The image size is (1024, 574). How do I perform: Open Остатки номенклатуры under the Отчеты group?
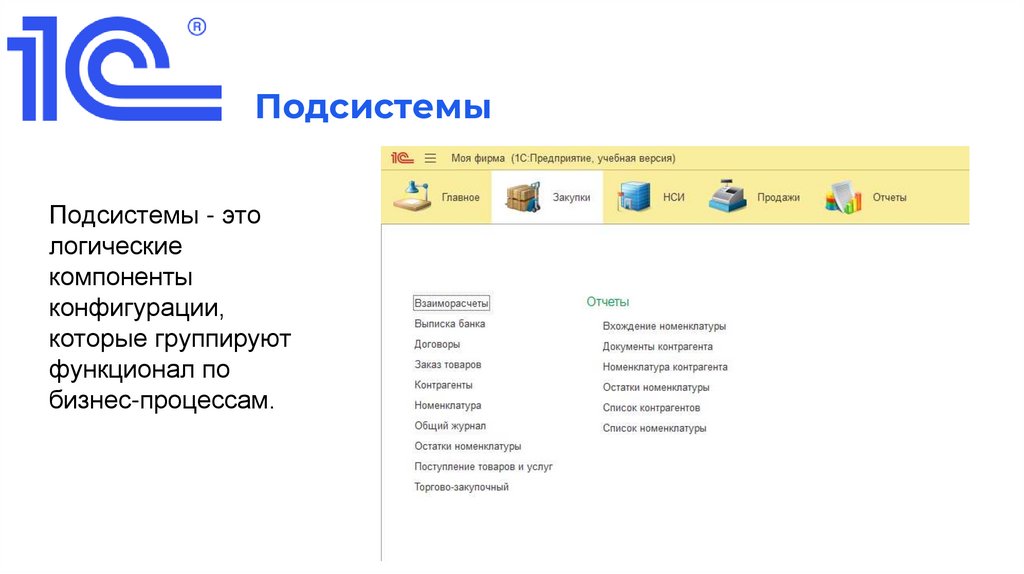pyautogui.click(x=656, y=387)
